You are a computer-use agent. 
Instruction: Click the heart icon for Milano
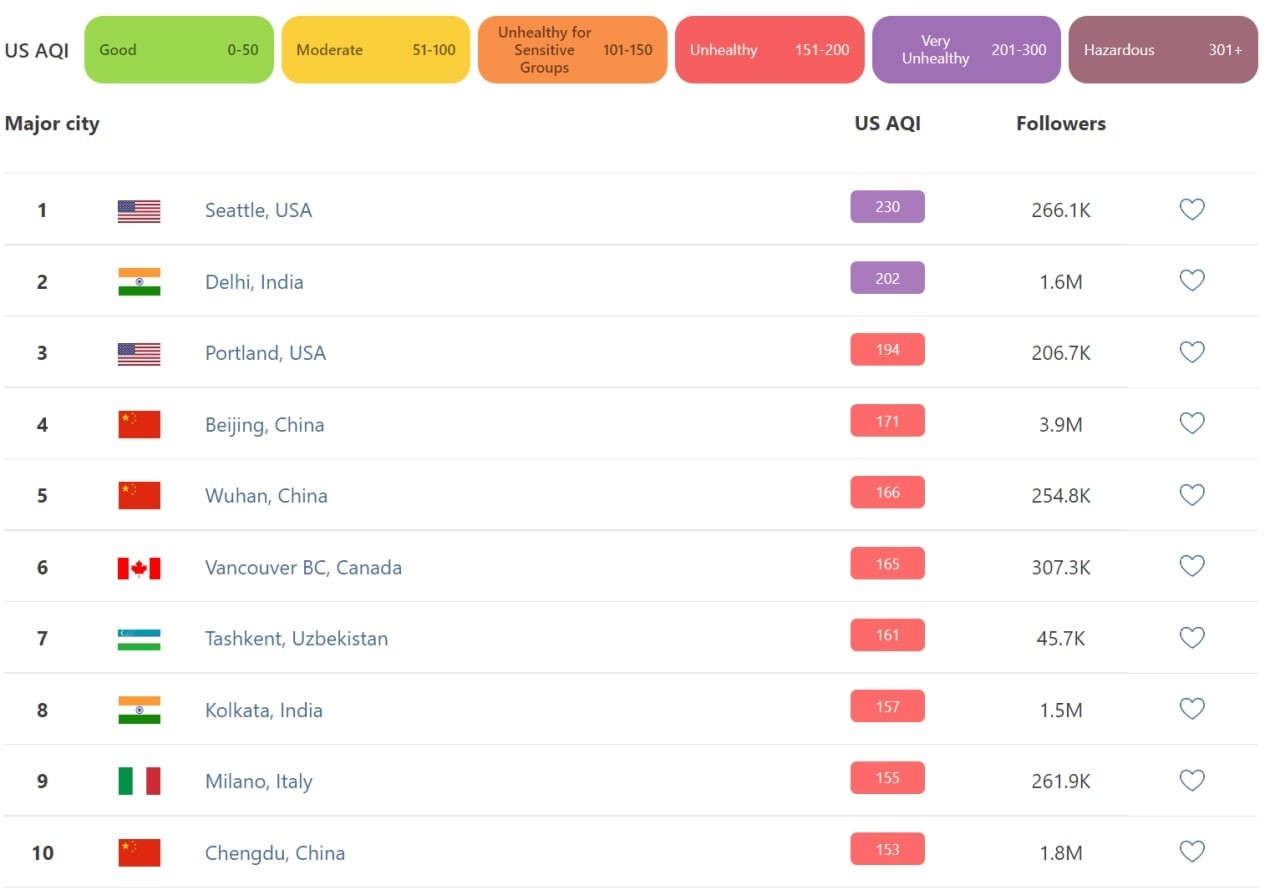(1191, 780)
